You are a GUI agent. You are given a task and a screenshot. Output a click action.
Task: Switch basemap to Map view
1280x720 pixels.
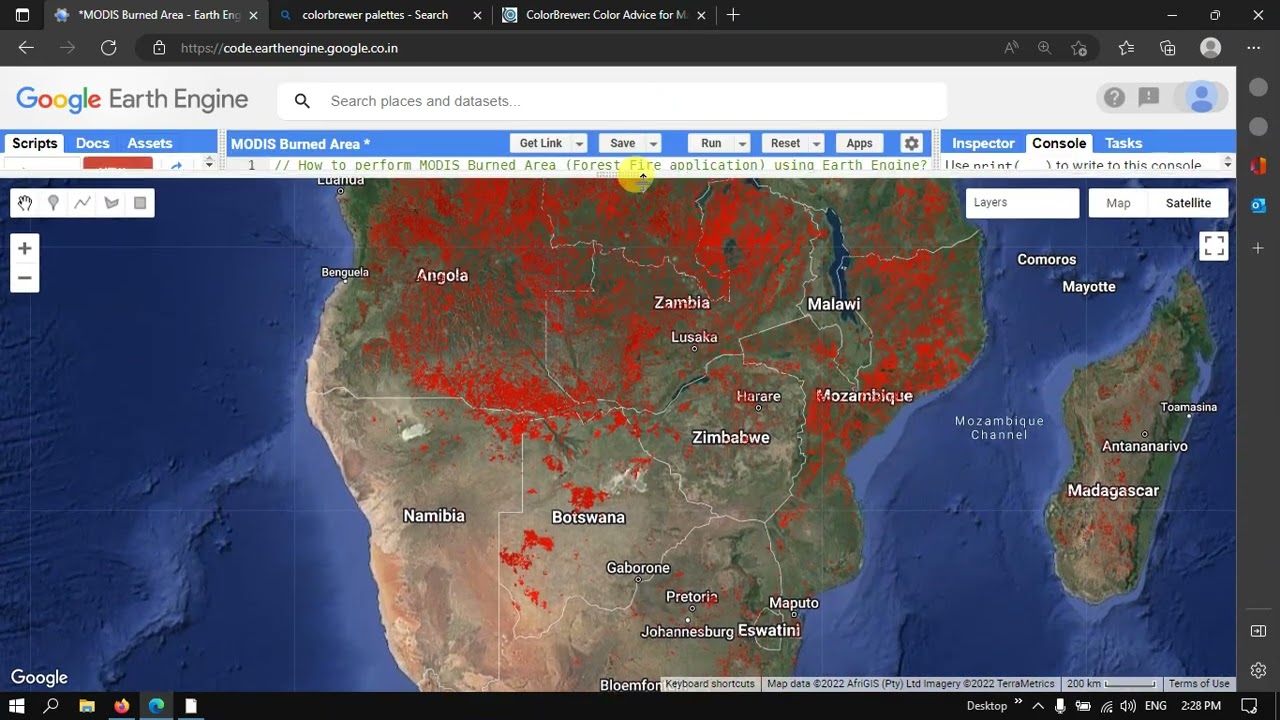(x=1118, y=203)
